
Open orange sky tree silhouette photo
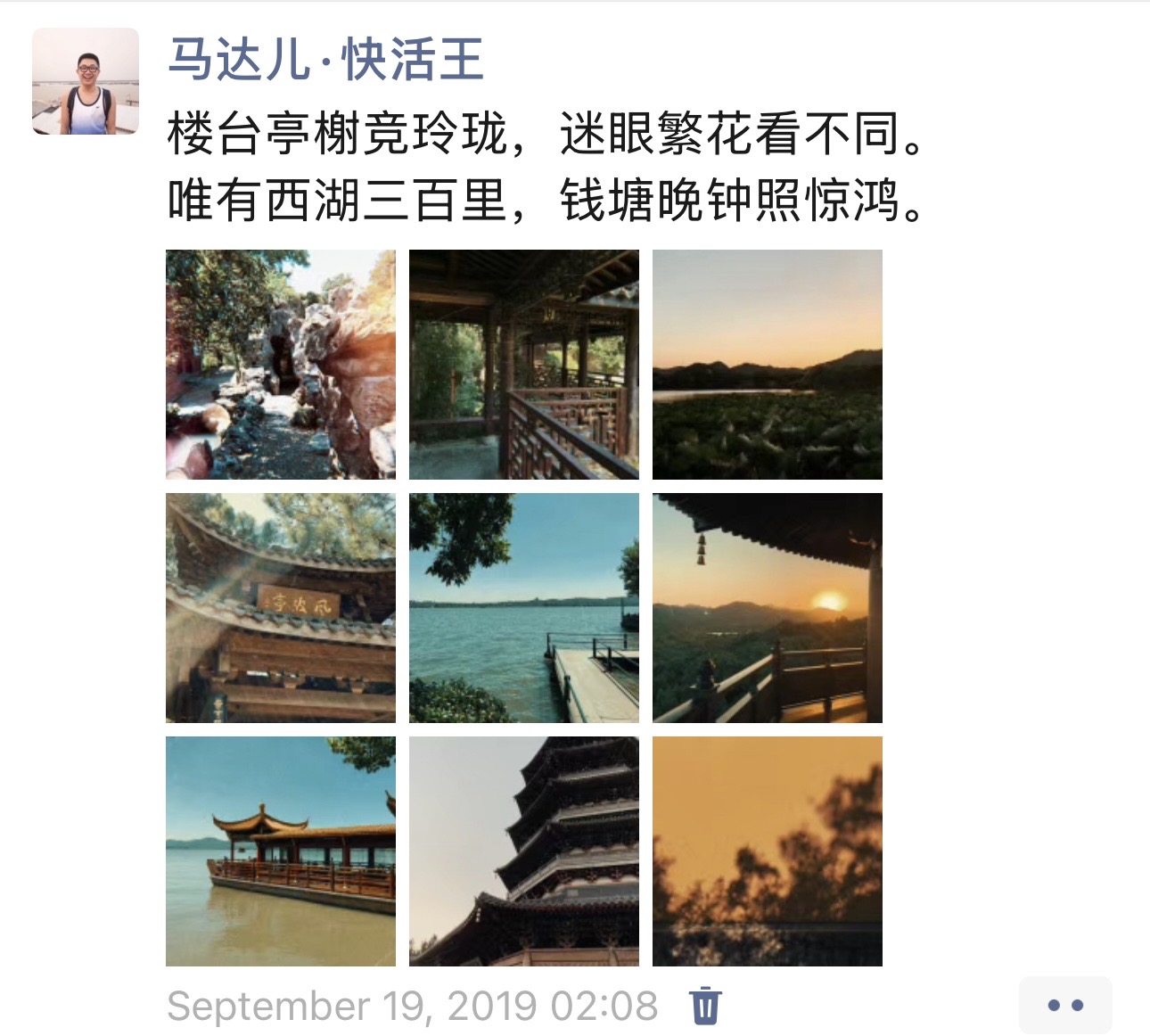coord(768,851)
